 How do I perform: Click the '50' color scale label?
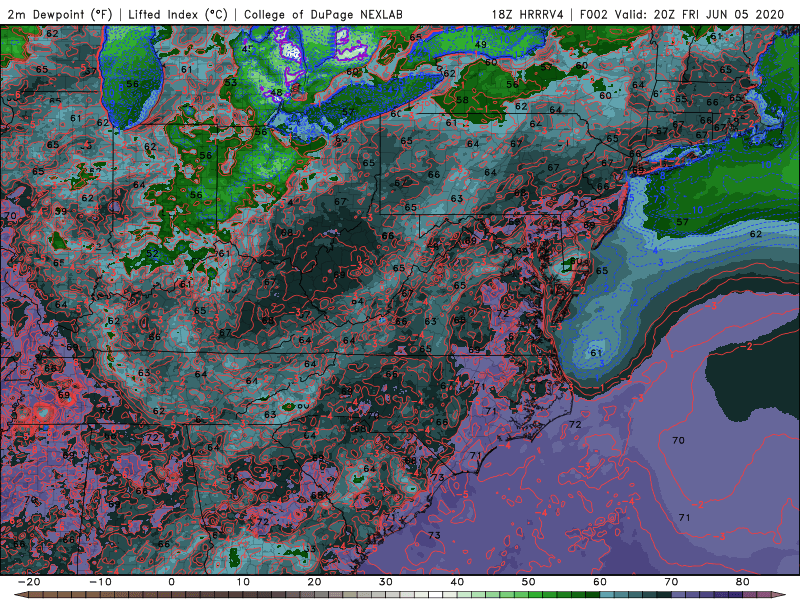pyautogui.click(x=529, y=582)
